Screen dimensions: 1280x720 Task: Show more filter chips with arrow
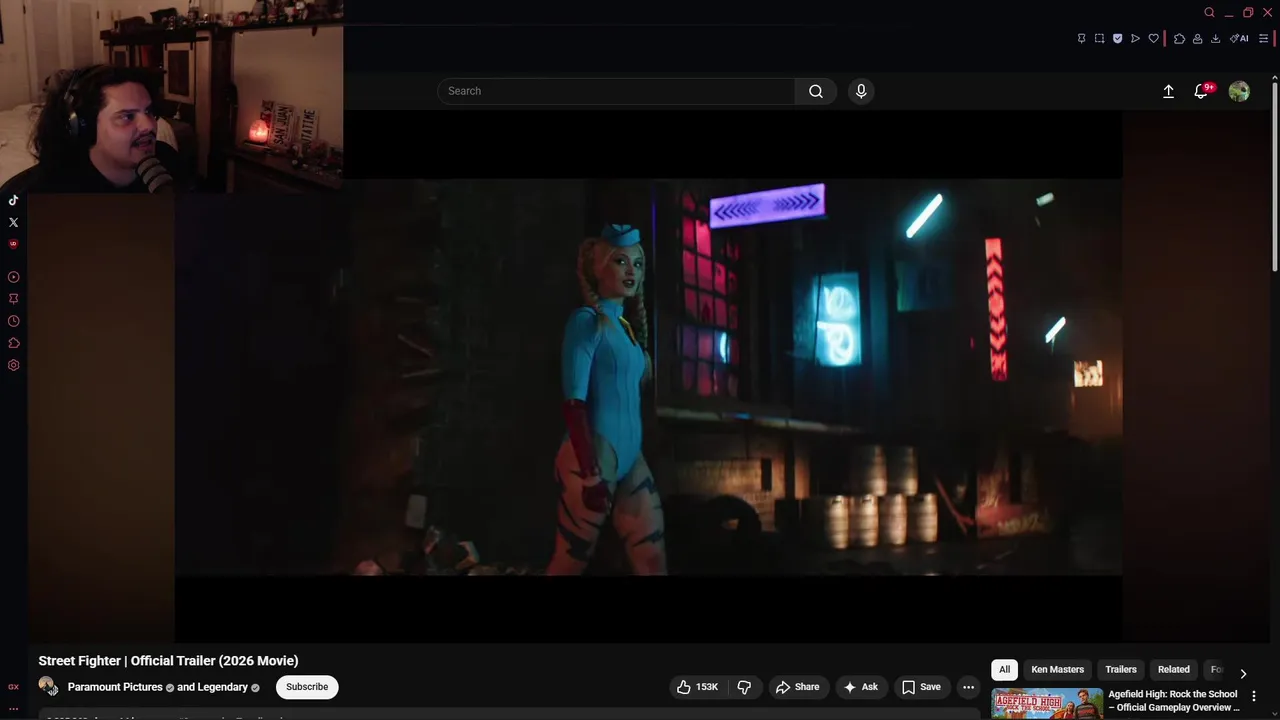point(1243,674)
